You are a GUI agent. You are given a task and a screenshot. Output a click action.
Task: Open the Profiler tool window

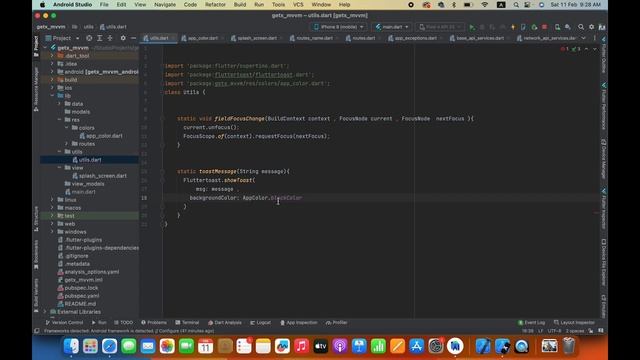[337, 322]
